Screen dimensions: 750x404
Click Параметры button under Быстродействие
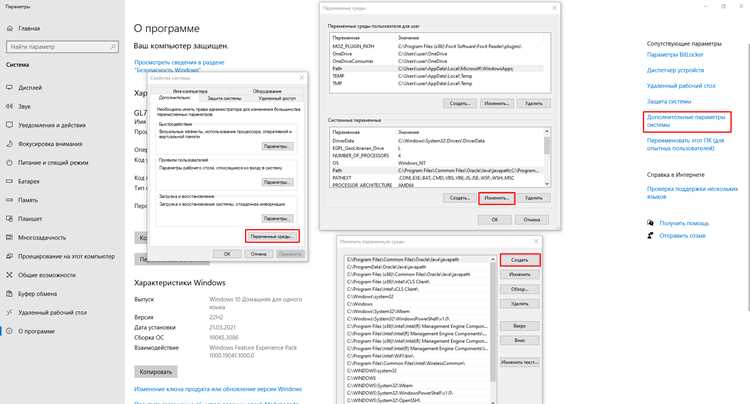277,146
